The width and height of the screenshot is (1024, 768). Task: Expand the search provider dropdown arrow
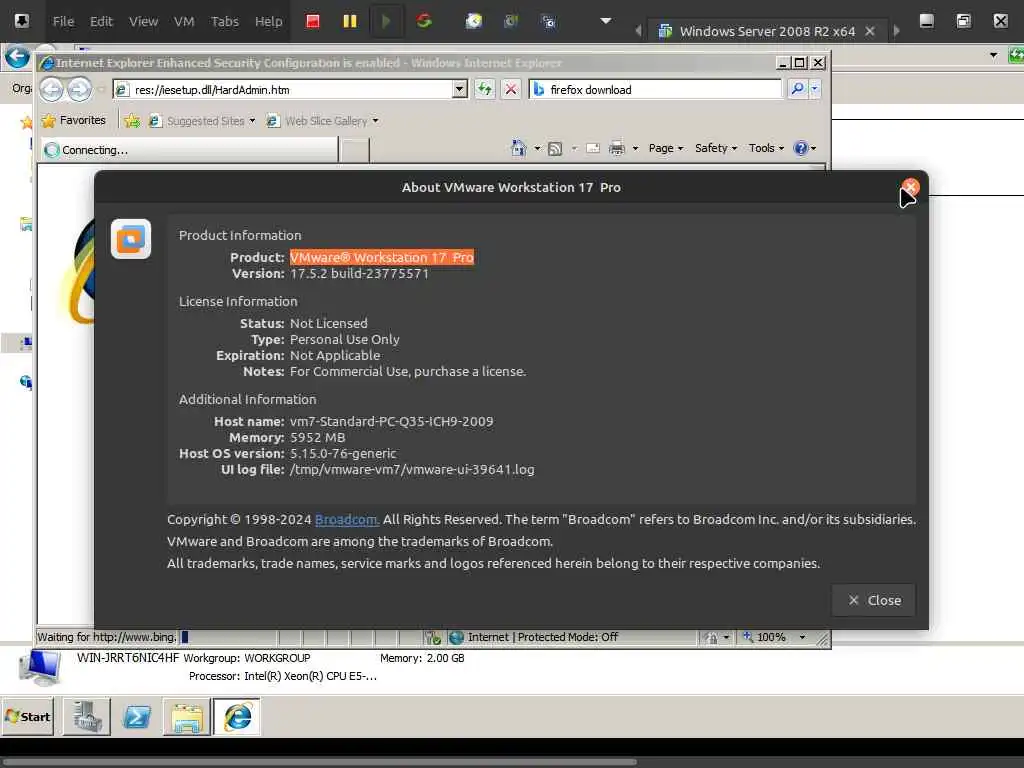814,89
